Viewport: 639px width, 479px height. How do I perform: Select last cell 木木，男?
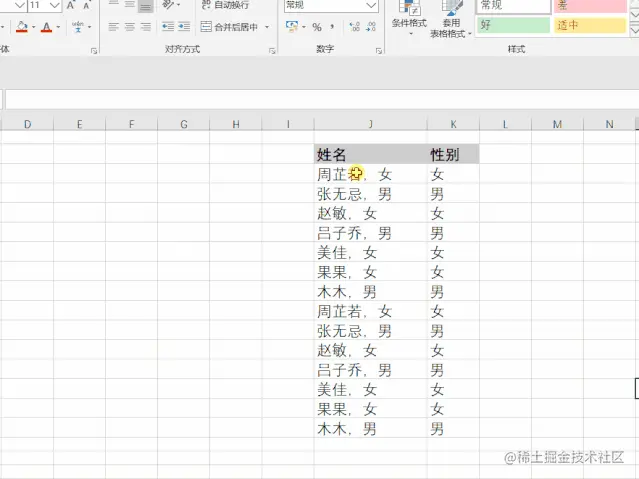click(x=371, y=428)
